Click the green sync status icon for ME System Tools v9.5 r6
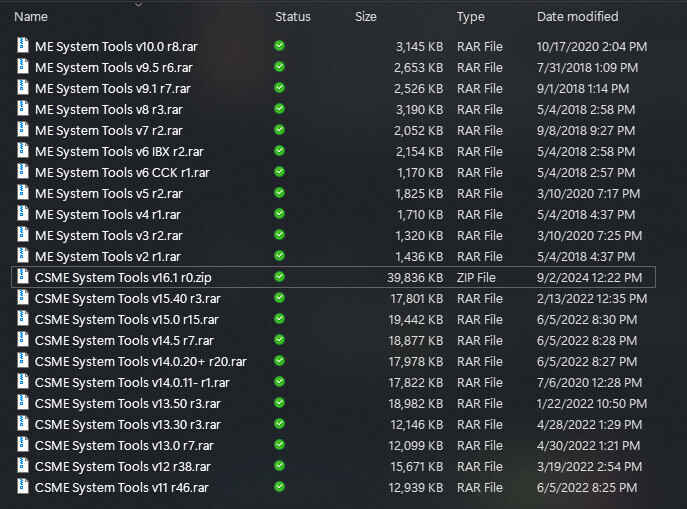 tap(280, 67)
